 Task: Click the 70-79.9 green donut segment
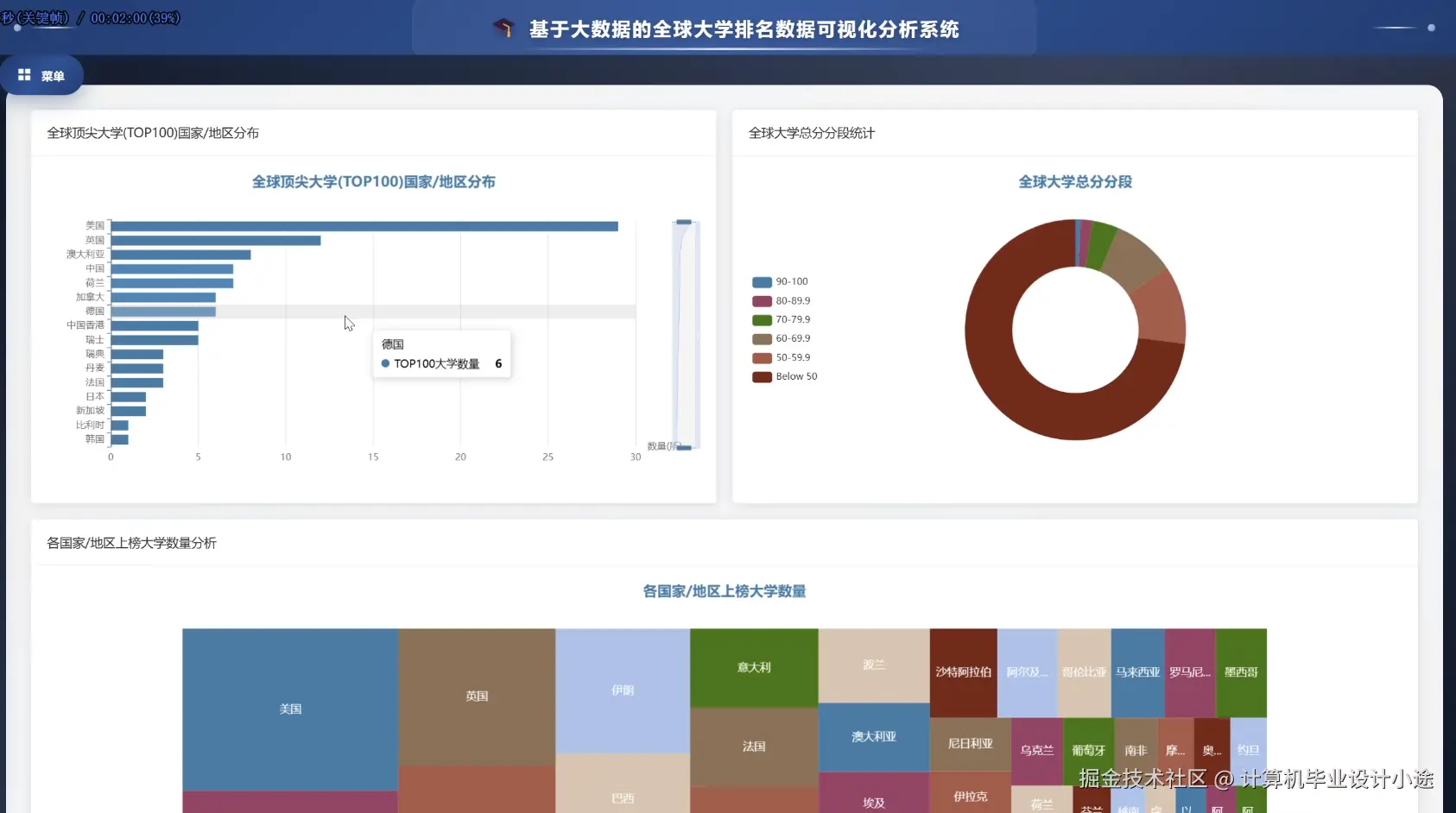(x=1100, y=244)
